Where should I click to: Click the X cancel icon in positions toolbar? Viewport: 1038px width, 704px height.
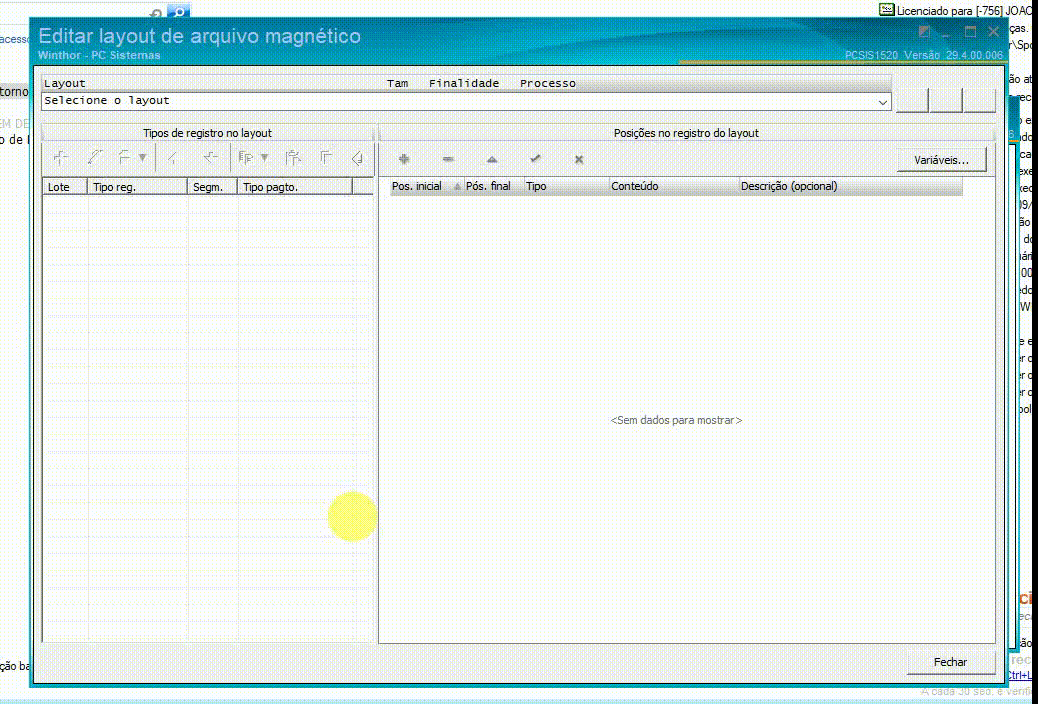[x=579, y=159]
